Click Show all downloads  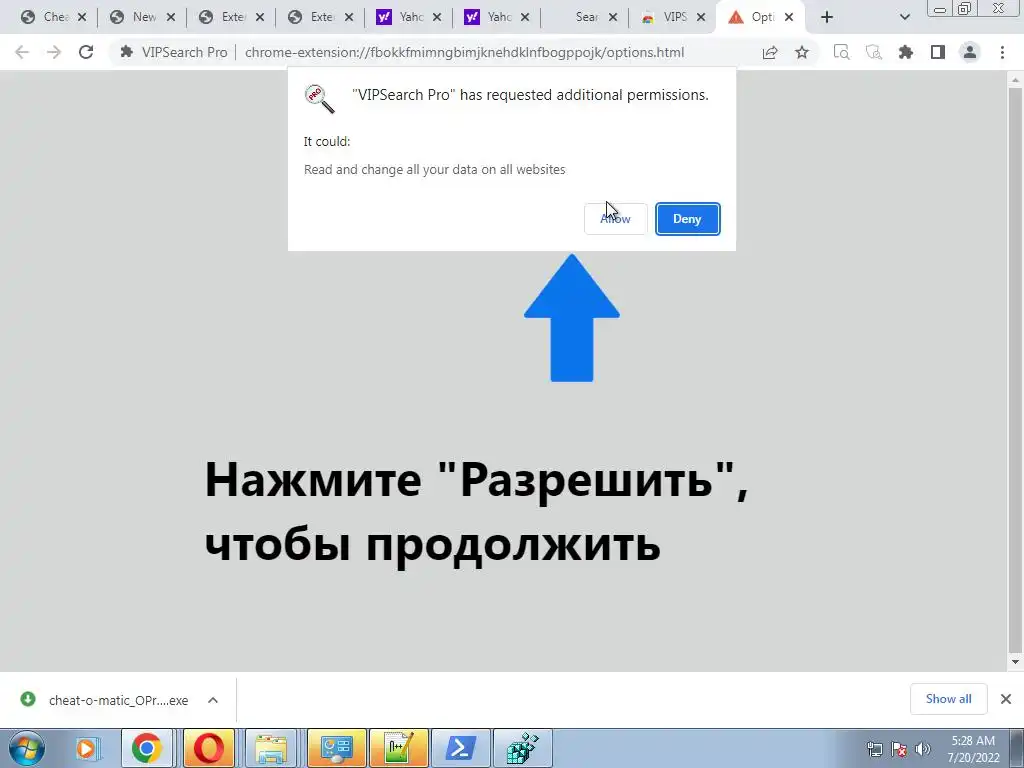pyautogui.click(x=948, y=699)
